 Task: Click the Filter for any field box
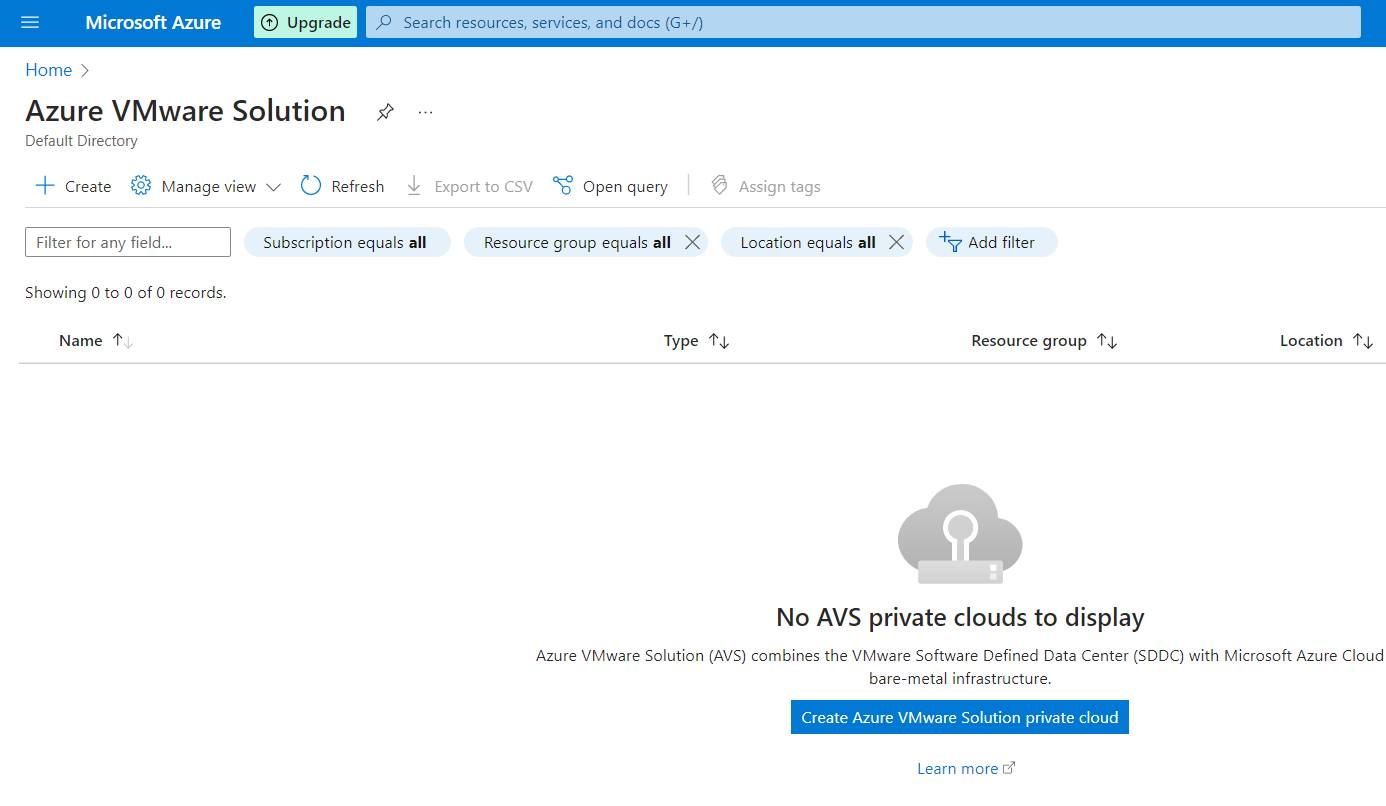(x=128, y=242)
